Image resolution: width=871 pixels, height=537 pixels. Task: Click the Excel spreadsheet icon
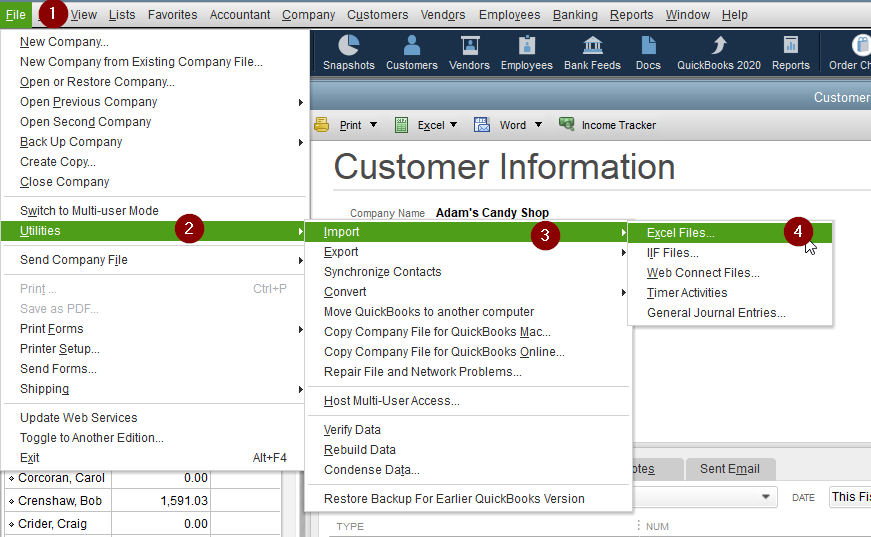click(x=401, y=125)
